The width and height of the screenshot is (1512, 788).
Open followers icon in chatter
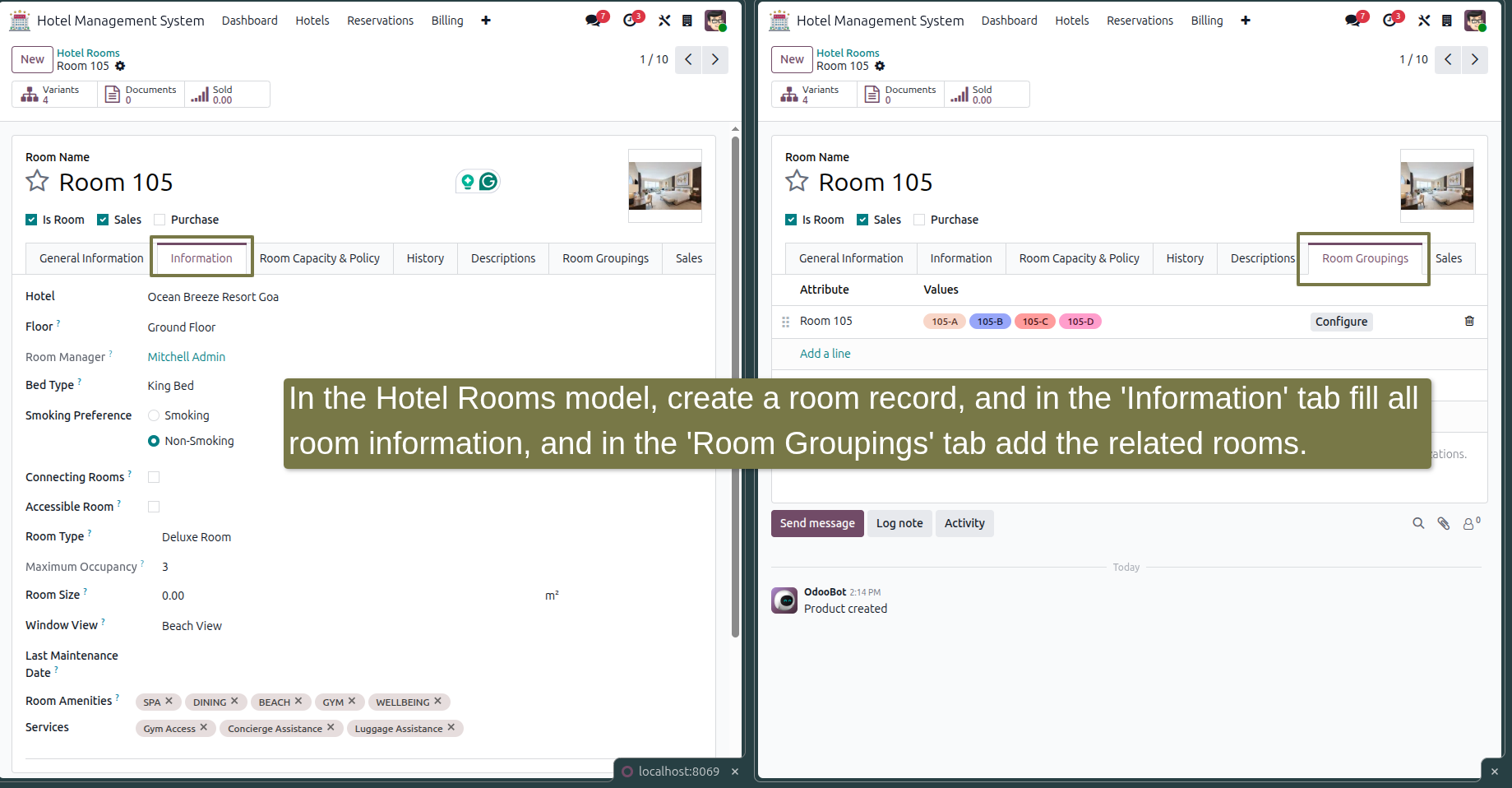(x=1470, y=523)
